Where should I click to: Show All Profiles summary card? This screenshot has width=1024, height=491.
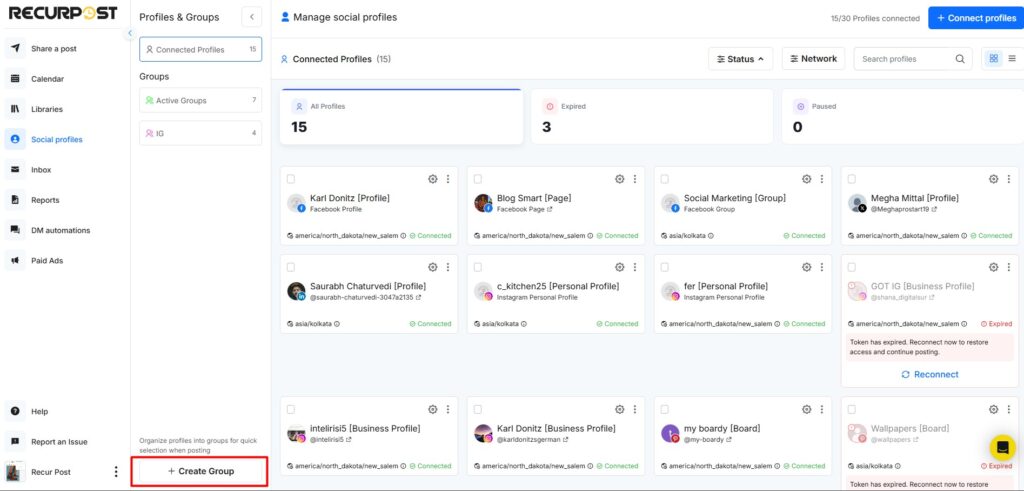[401, 116]
